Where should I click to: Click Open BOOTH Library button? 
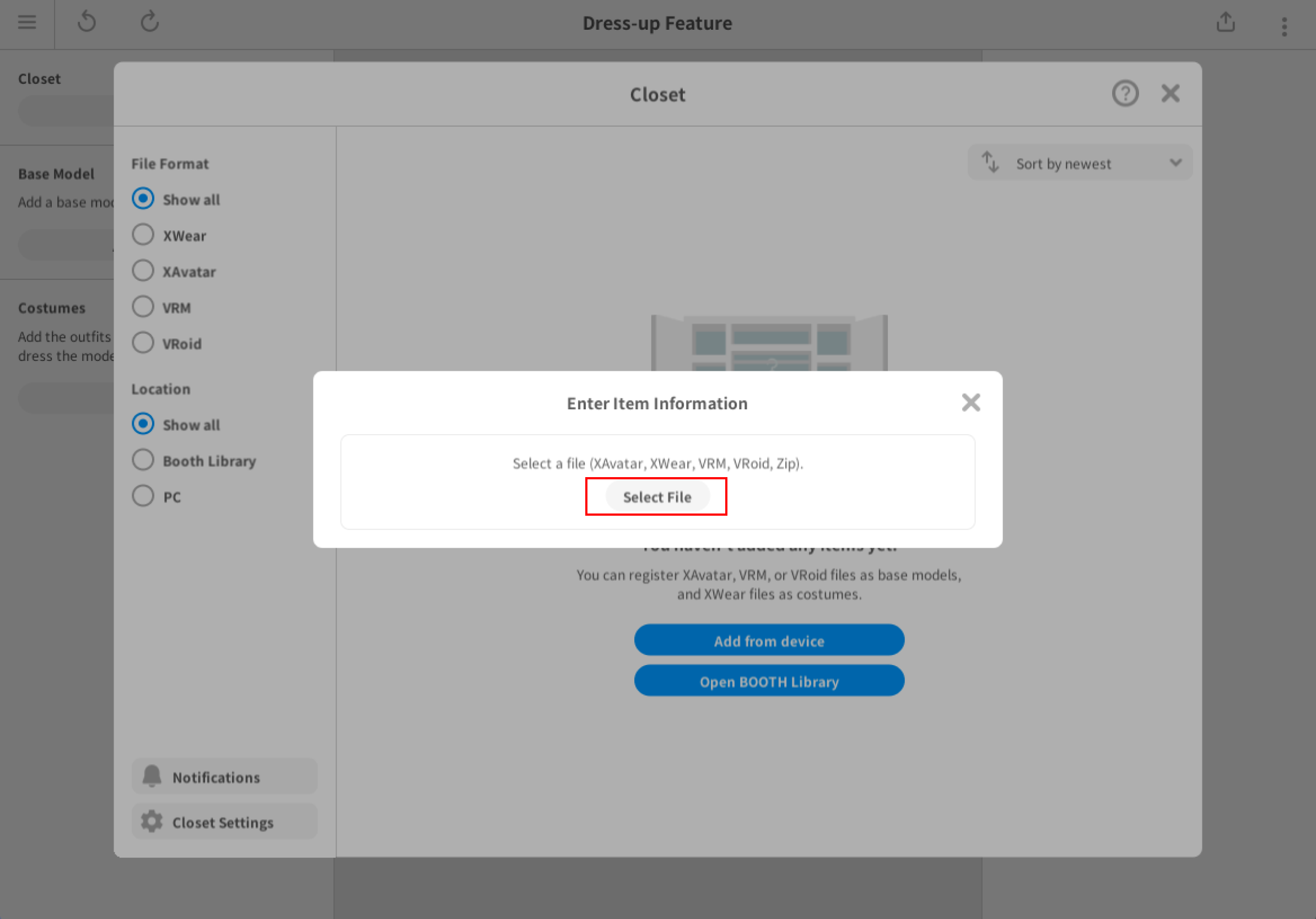(769, 681)
